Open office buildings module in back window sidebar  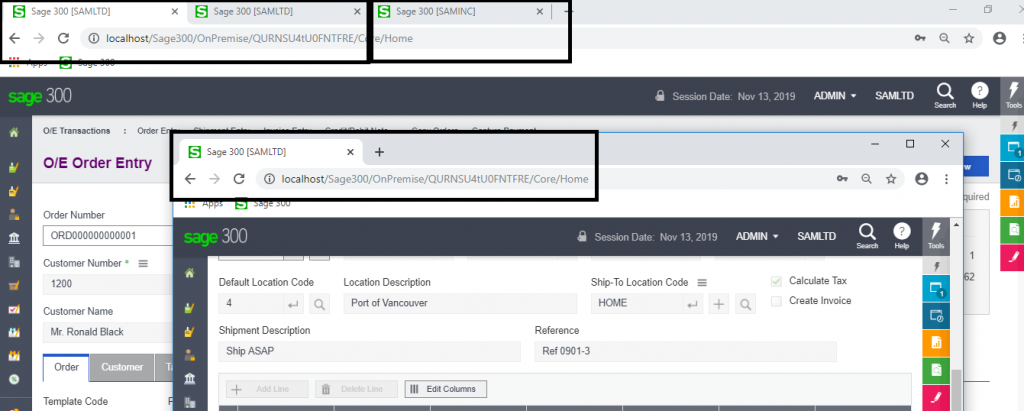point(14,262)
